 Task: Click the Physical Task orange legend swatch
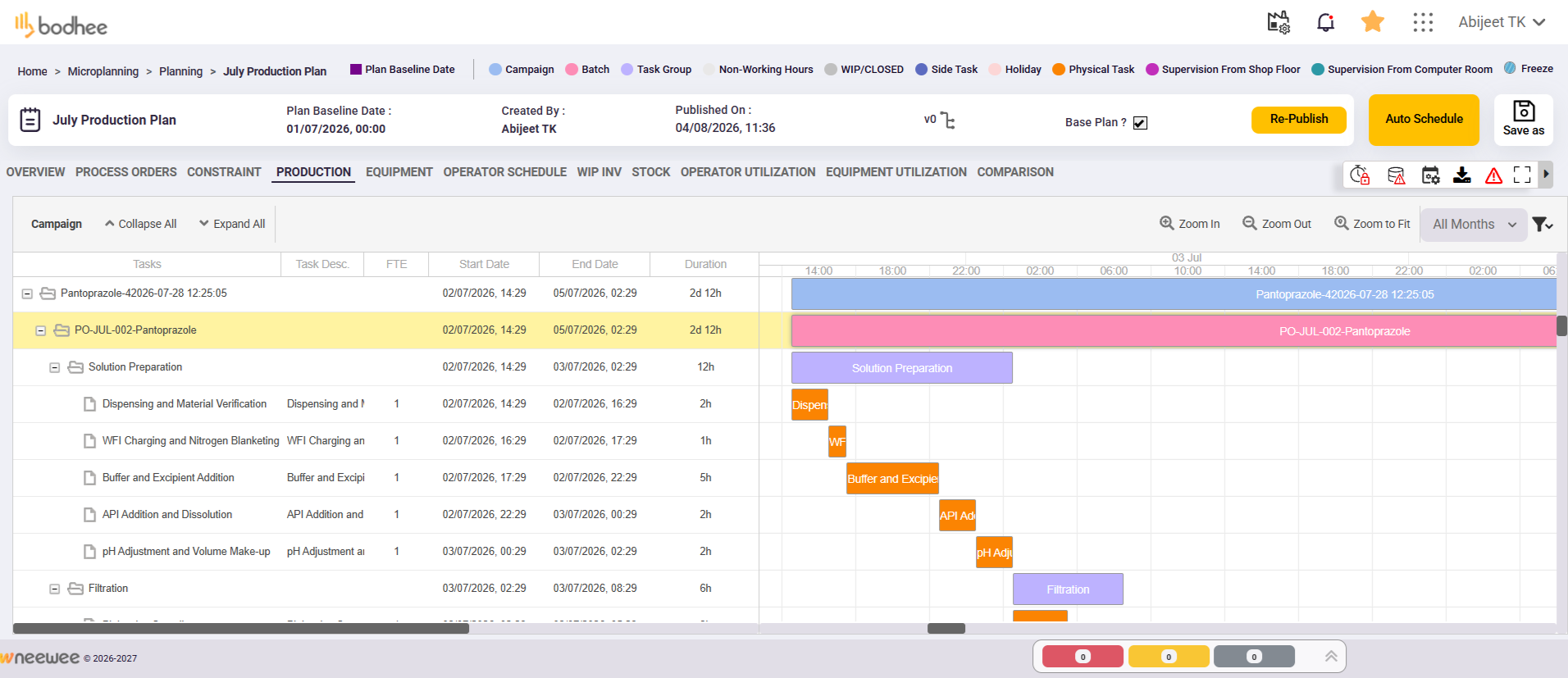(1059, 70)
